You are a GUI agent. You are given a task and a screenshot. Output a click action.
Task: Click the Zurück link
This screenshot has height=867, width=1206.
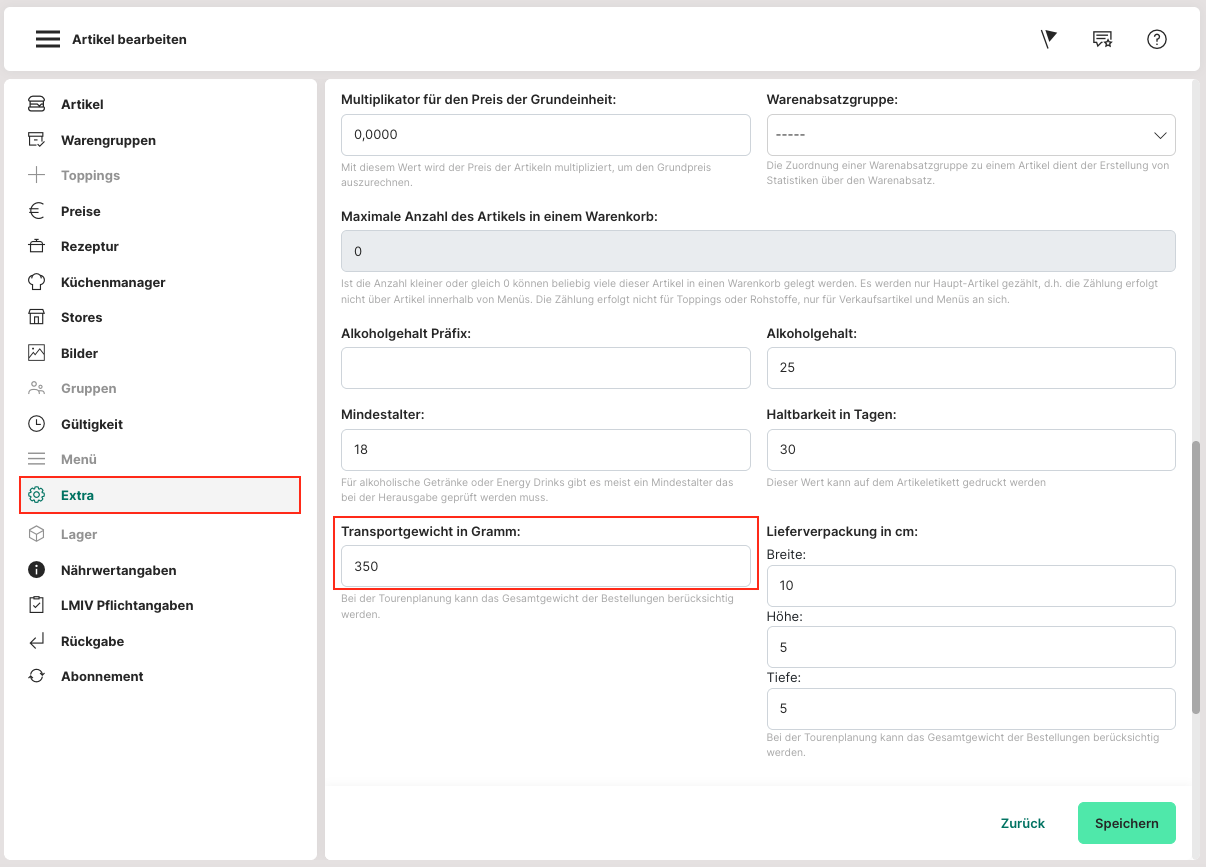click(x=1022, y=823)
